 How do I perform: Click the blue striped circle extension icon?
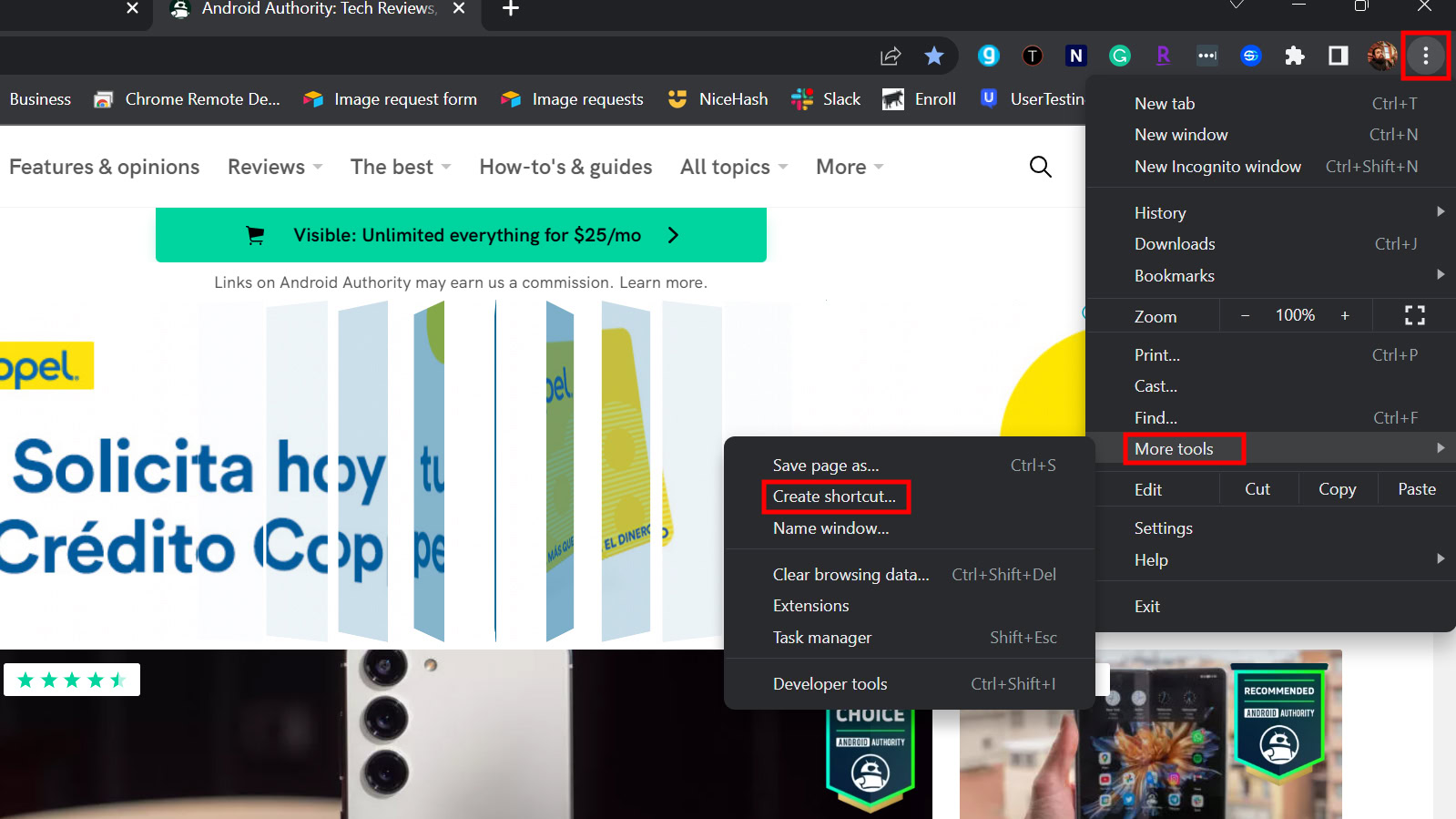[1251, 56]
